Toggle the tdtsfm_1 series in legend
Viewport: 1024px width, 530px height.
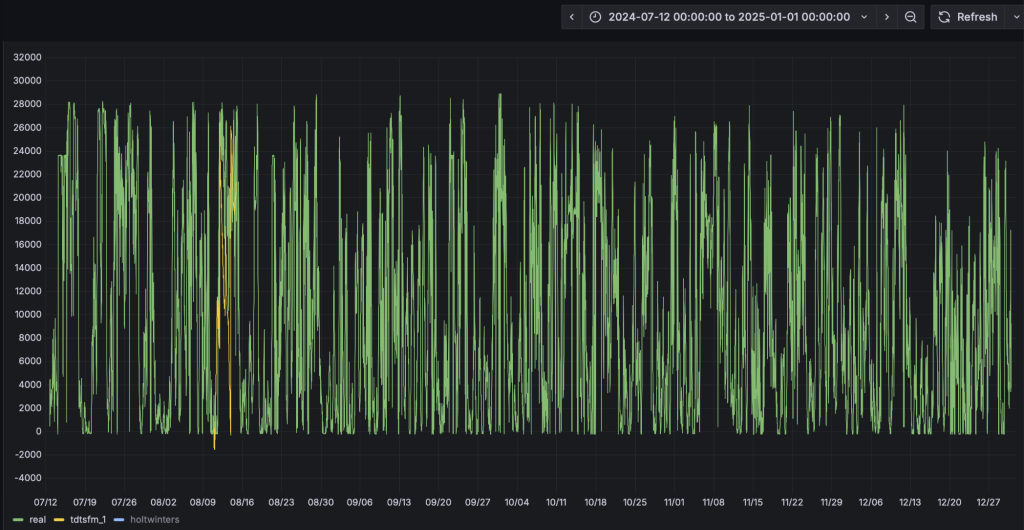pos(88,520)
